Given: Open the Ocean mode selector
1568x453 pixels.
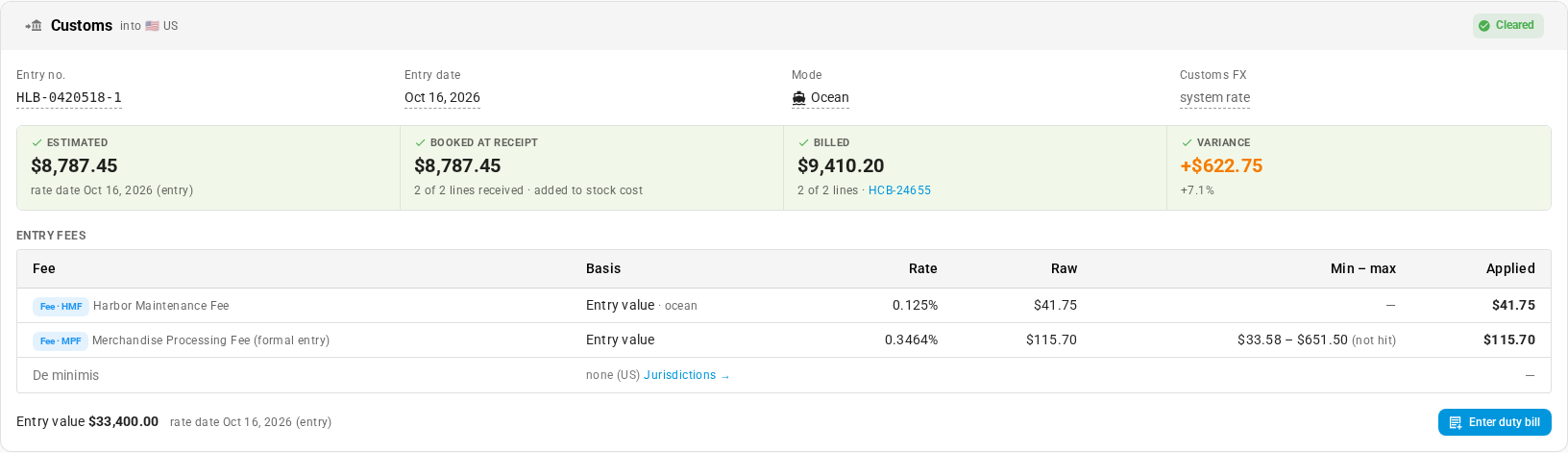Looking at the screenshot, I should (821, 98).
